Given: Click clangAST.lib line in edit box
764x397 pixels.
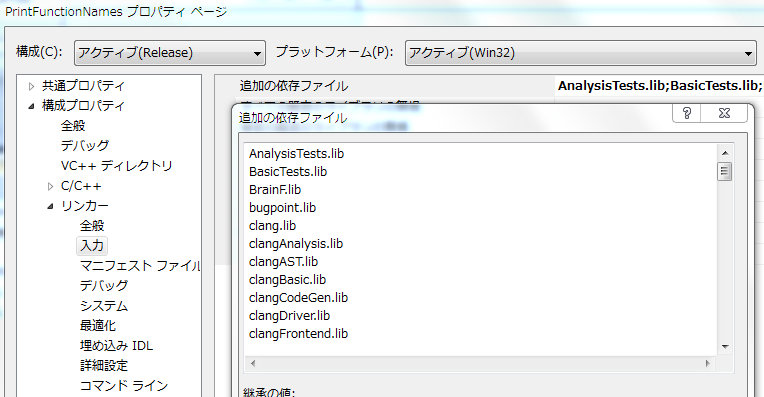Looking at the screenshot, I should tap(283, 262).
